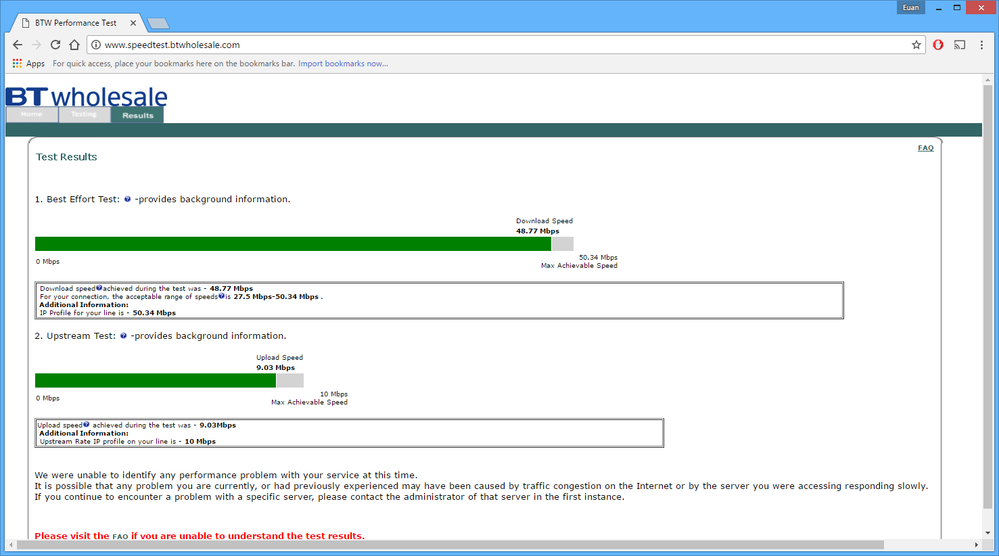Switch to the Home tab
The width and height of the screenshot is (999, 556).
pos(32,115)
